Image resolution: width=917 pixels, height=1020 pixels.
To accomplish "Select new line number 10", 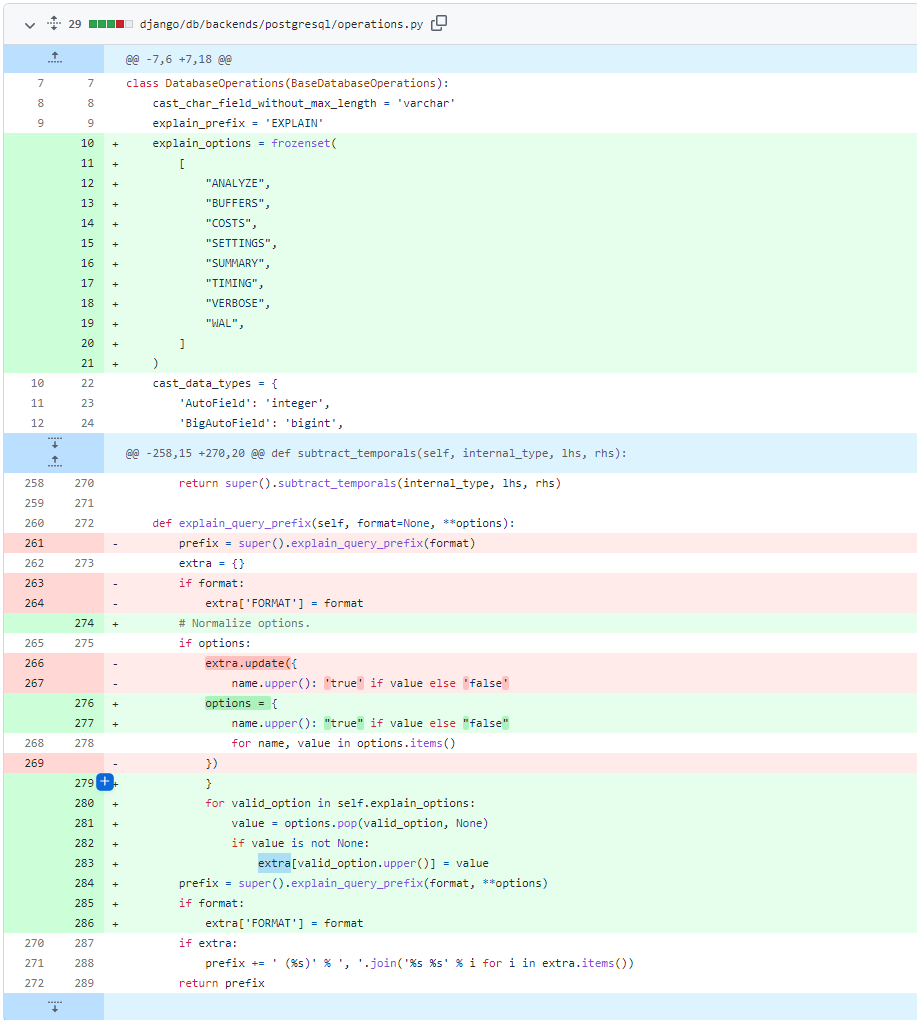I will point(86,143).
